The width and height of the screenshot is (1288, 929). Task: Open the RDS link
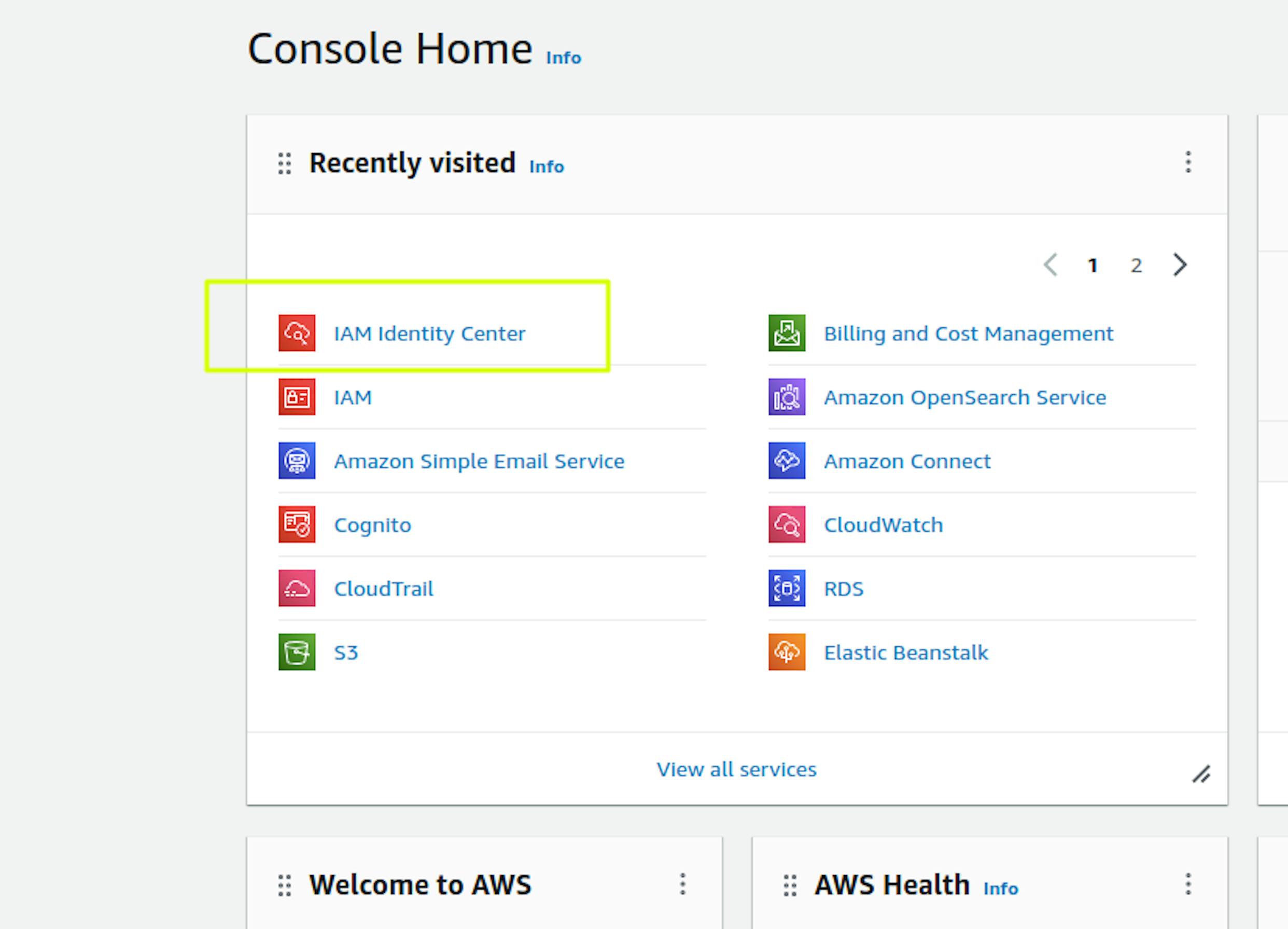(843, 589)
